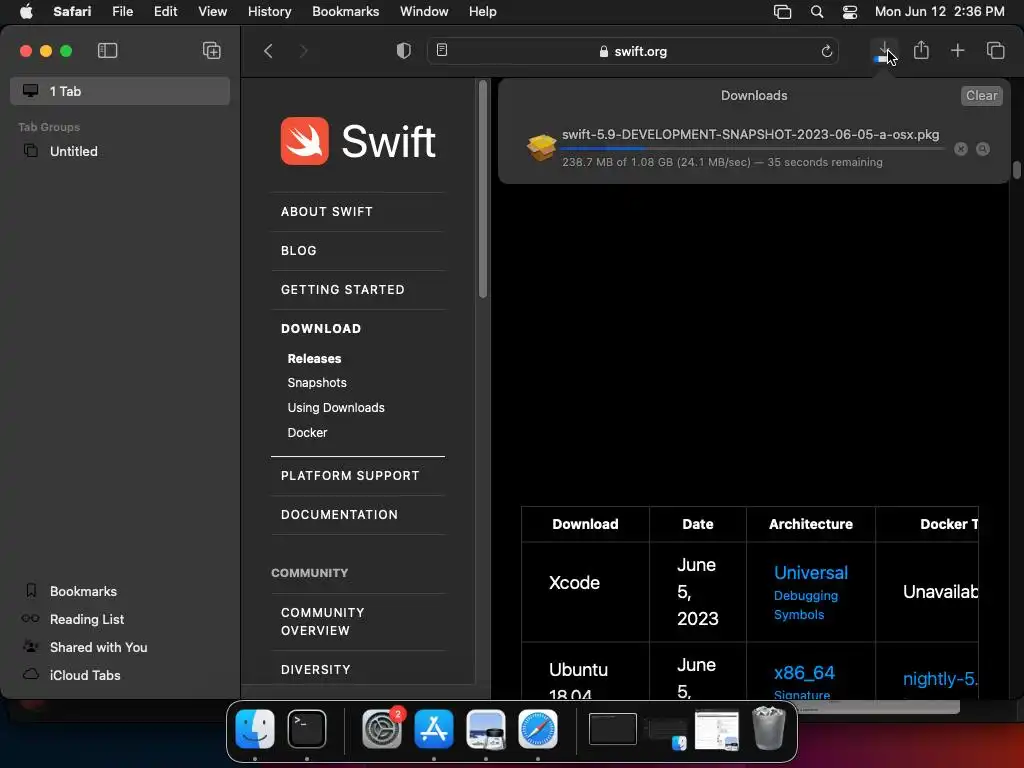This screenshot has height=768, width=1024.
Task: Toggle the Safari sidebar
Action: pyautogui.click(x=107, y=50)
